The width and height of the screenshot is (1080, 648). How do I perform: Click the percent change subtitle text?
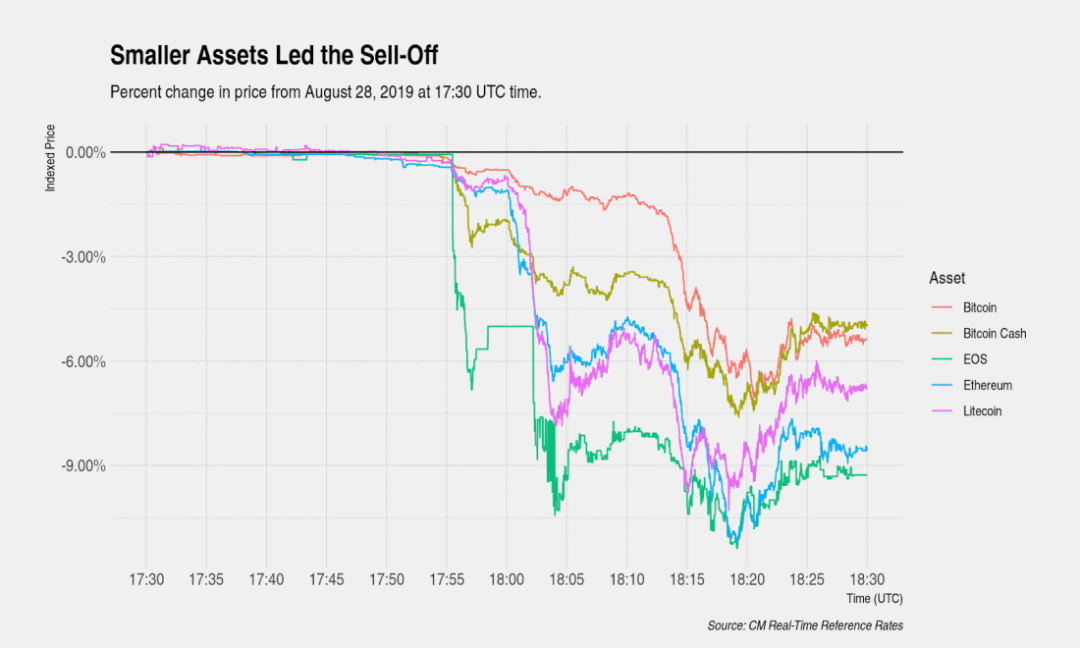pos(325,93)
